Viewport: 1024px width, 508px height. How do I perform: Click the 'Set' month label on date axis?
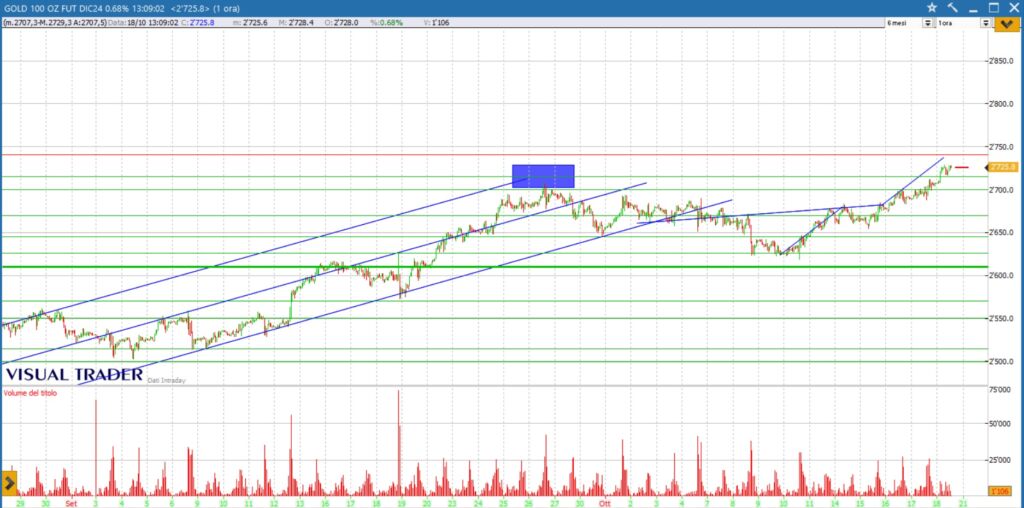point(71,503)
